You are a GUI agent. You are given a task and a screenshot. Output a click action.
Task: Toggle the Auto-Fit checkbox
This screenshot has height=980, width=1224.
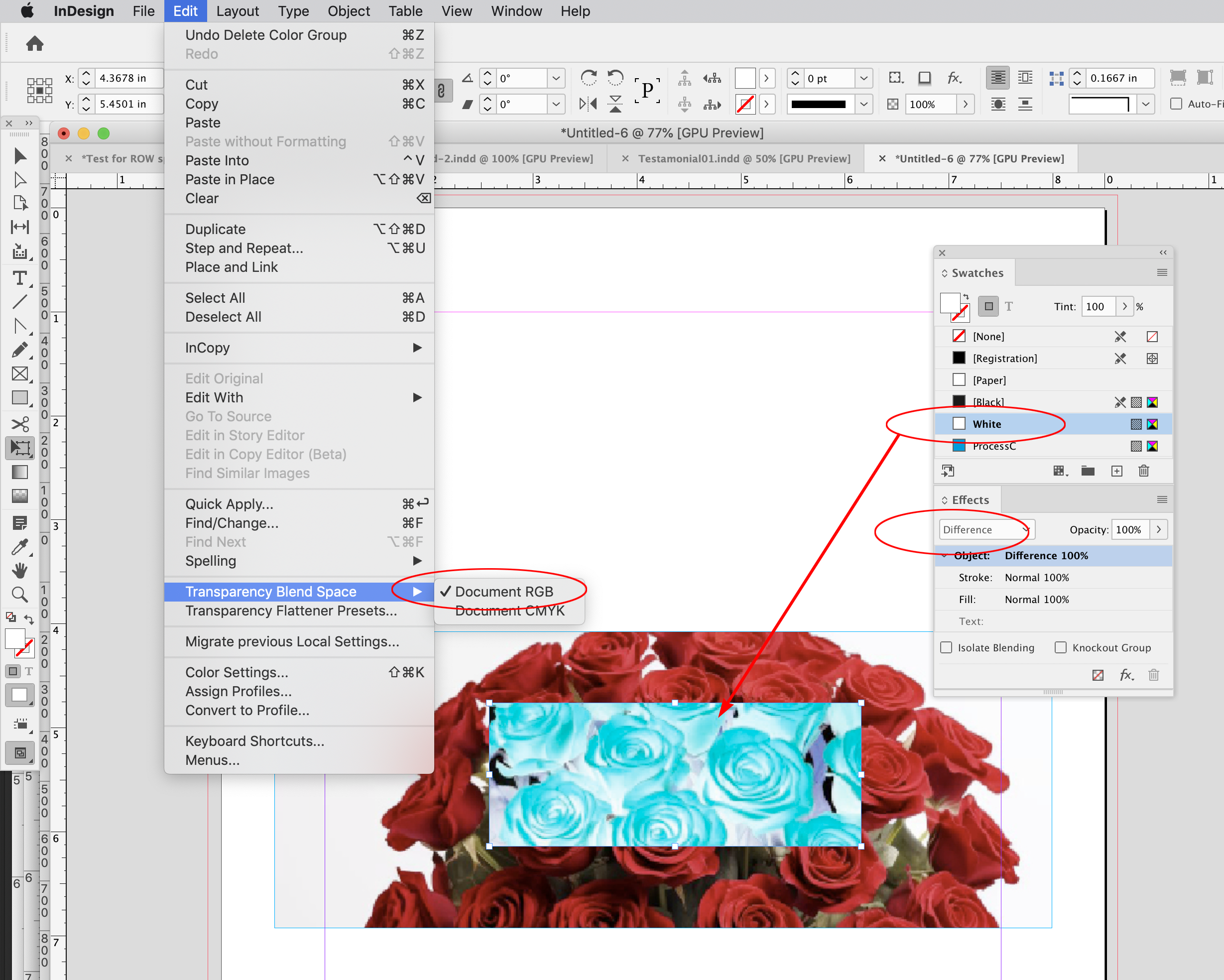[1175, 104]
